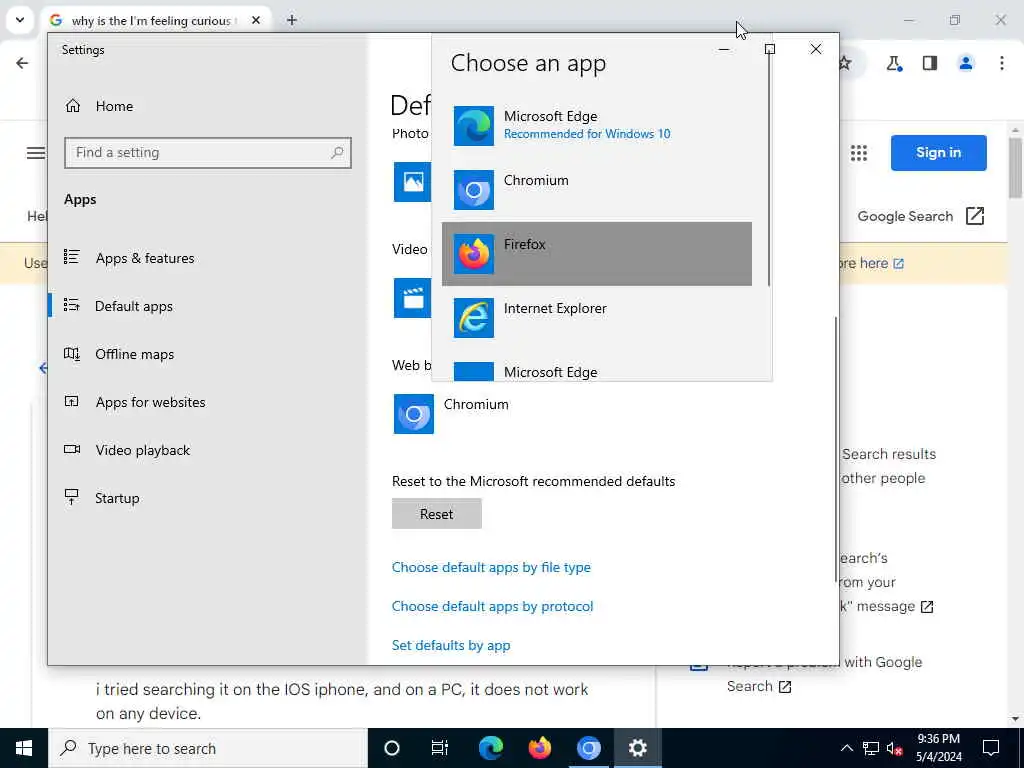Open Video playback settings
This screenshot has width=1024, height=768.
point(127,450)
